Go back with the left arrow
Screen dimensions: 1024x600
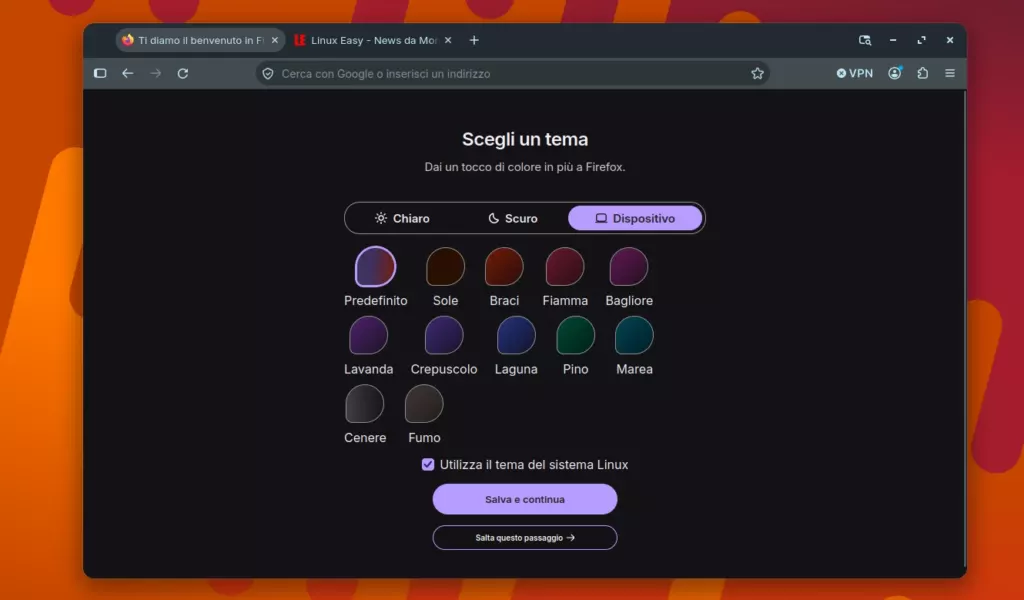[x=127, y=73]
